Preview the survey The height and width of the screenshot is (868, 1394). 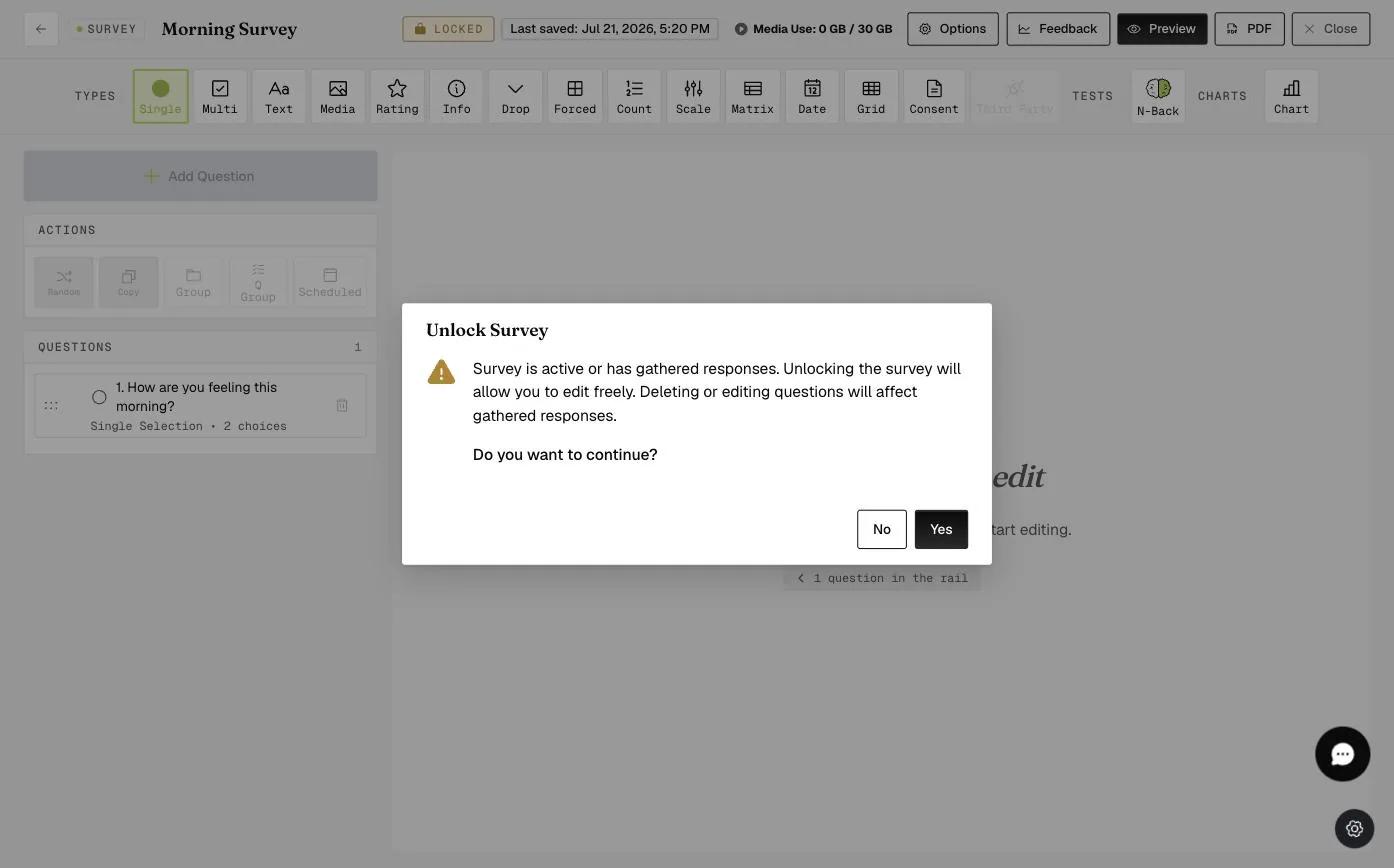pos(1162,29)
